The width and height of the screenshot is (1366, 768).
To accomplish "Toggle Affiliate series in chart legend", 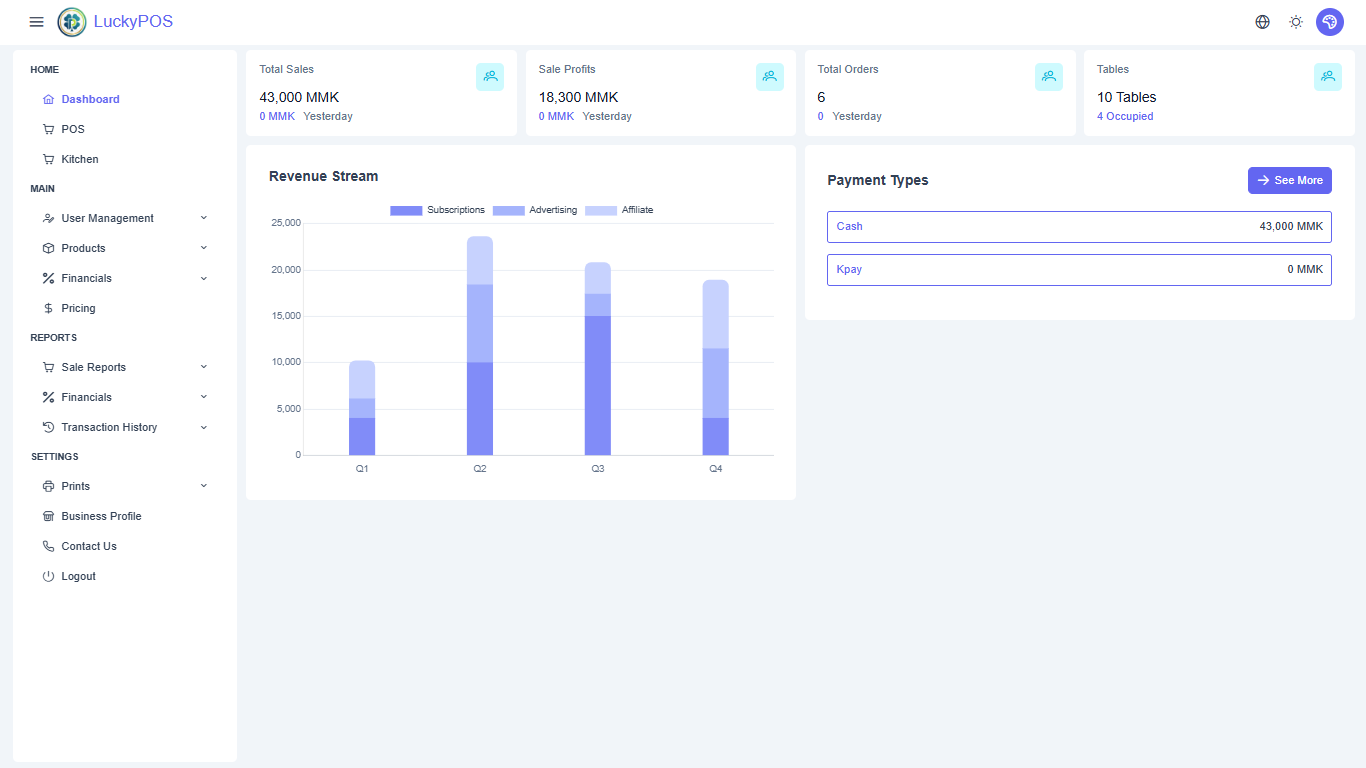I will coord(619,210).
